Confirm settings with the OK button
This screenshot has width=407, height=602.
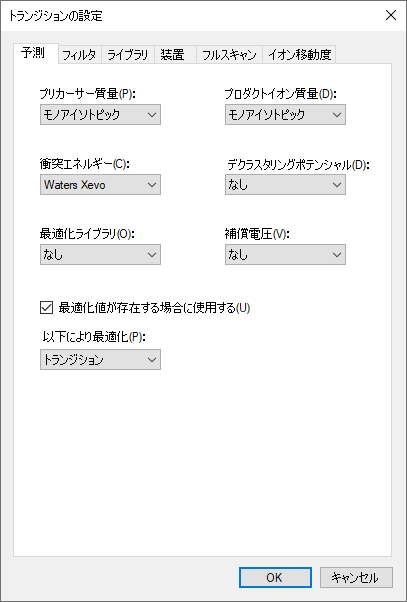[x=275, y=577]
